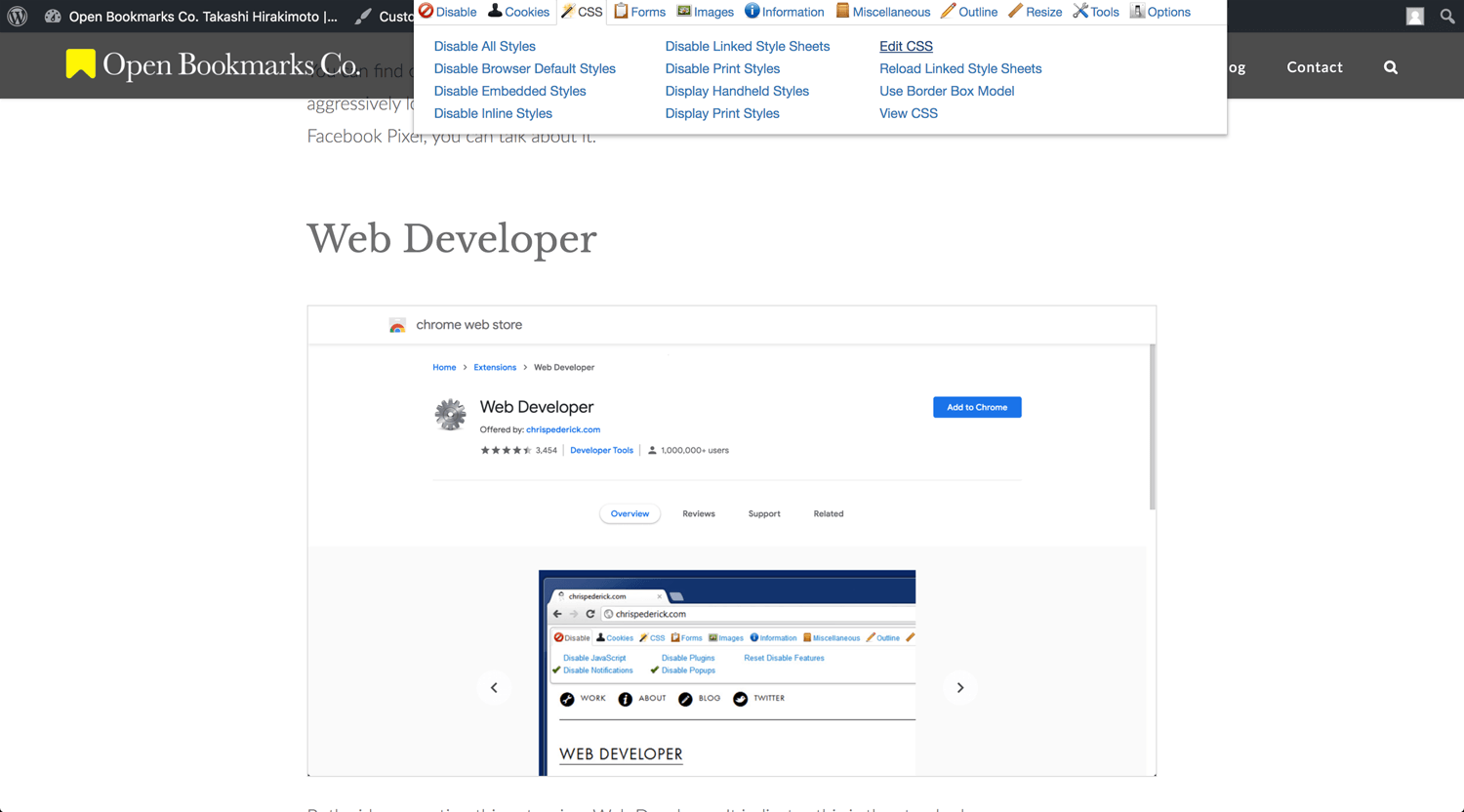Click the site header search icon
Image resolution: width=1464 pixels, height=812 pixels.
(x=1391, y=67)
